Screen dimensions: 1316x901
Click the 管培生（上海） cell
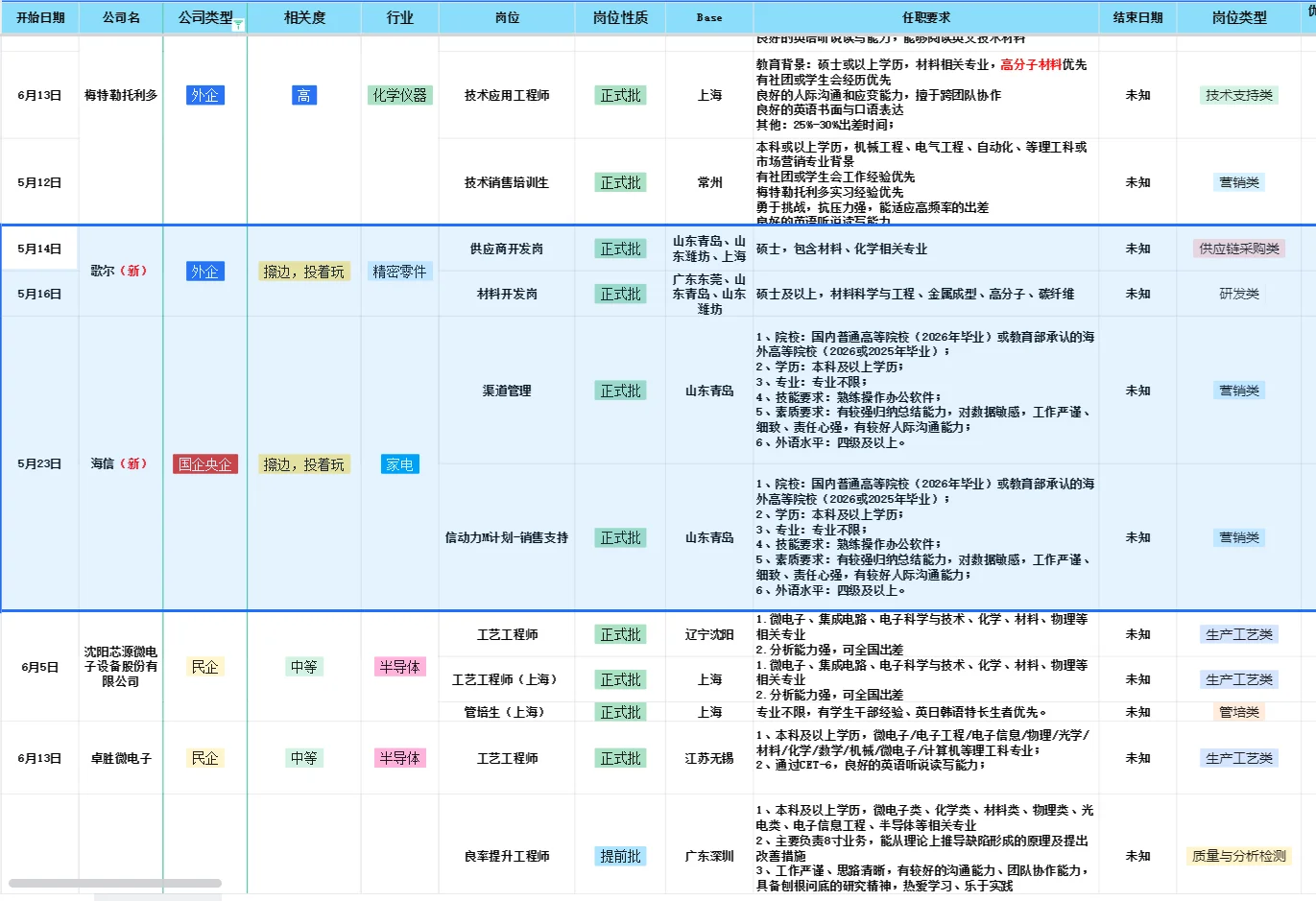pyautogui.click(x=507, y=712)
